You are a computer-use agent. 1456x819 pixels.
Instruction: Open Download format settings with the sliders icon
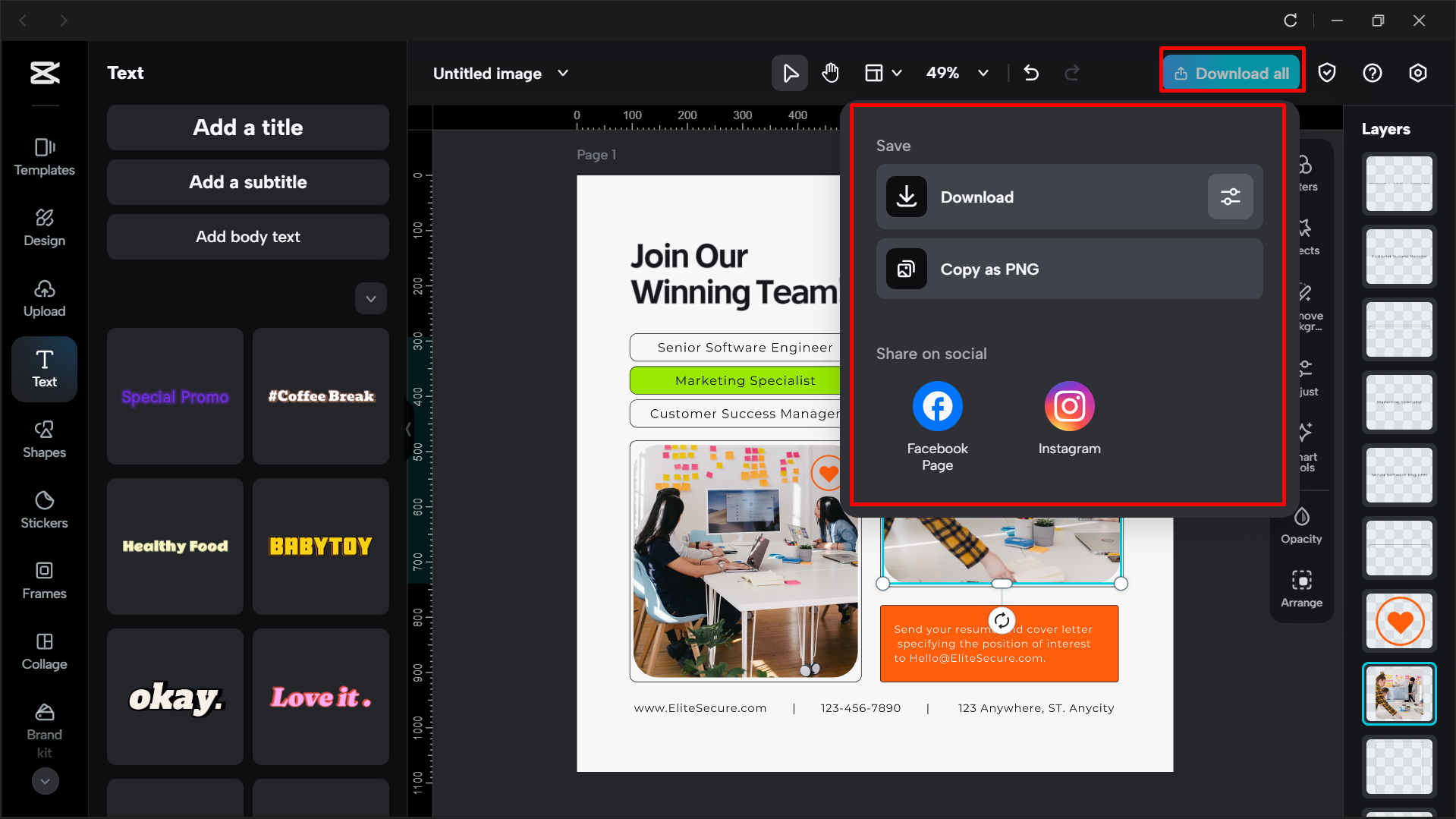pos(1230,197)
